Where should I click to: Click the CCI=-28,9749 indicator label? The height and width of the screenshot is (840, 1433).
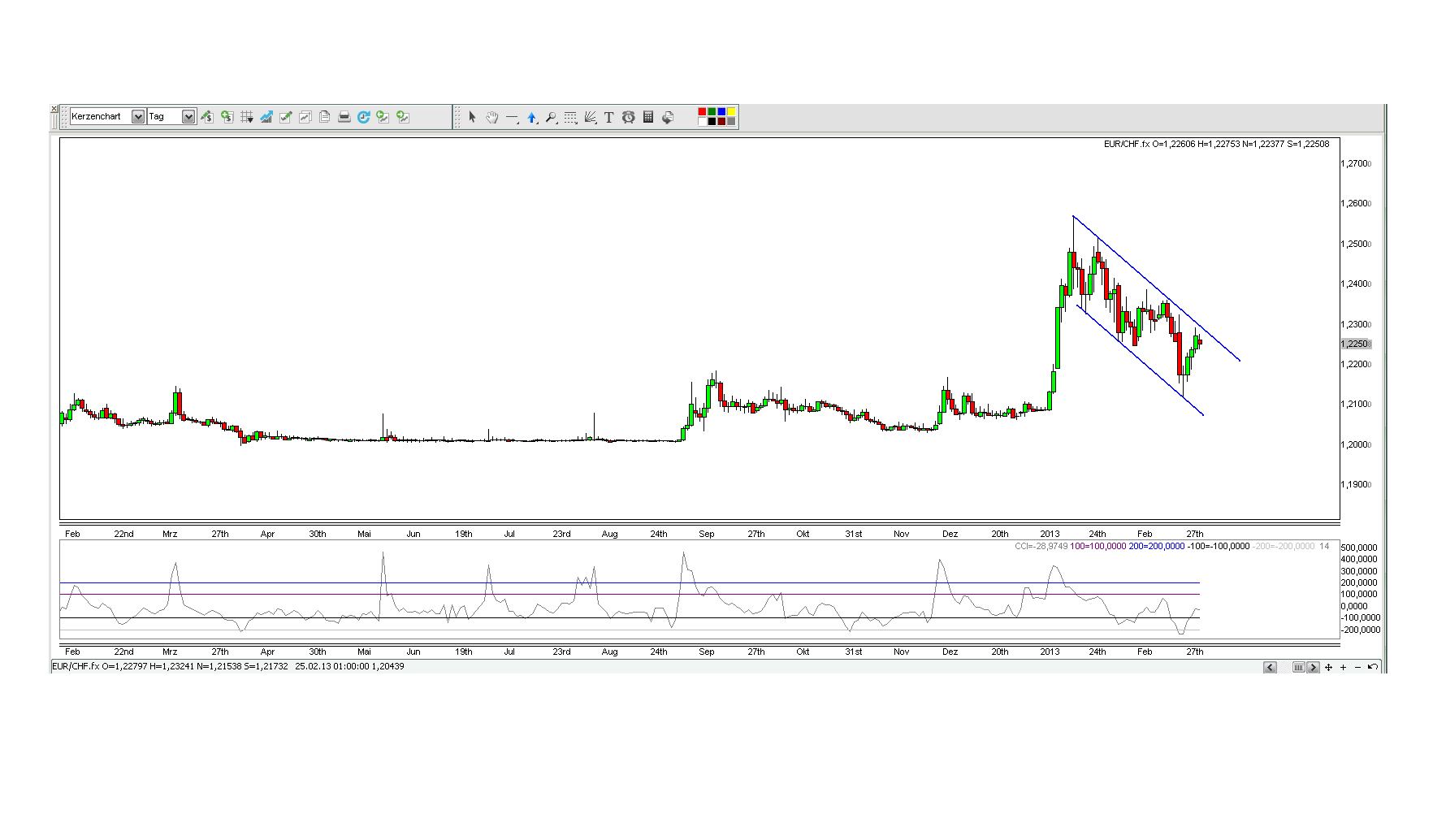point(1041,547)
